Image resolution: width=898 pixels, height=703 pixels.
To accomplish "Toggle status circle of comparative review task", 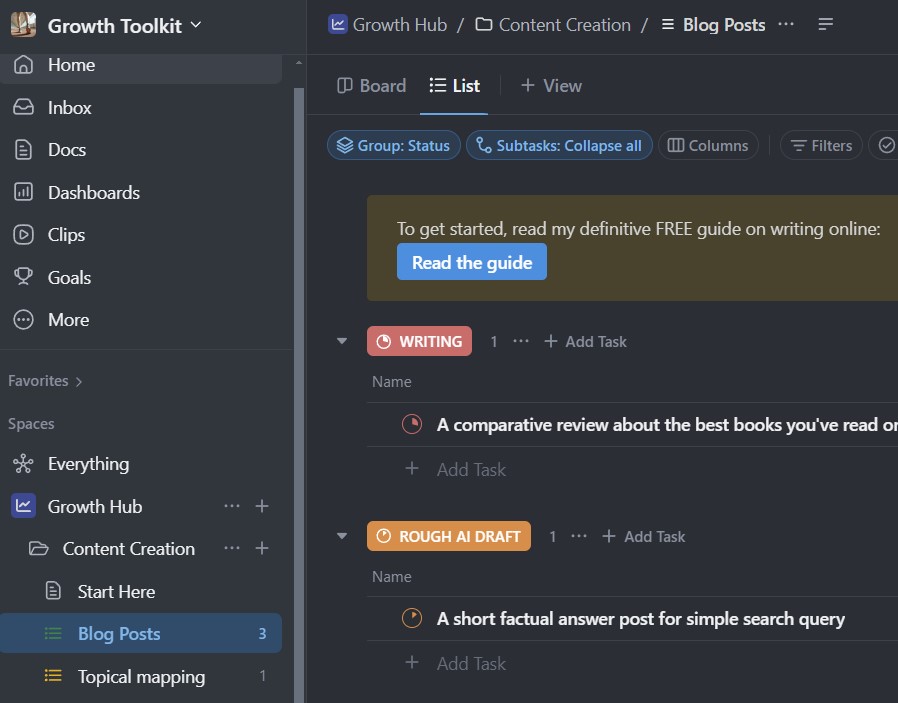I will (411, 425).
